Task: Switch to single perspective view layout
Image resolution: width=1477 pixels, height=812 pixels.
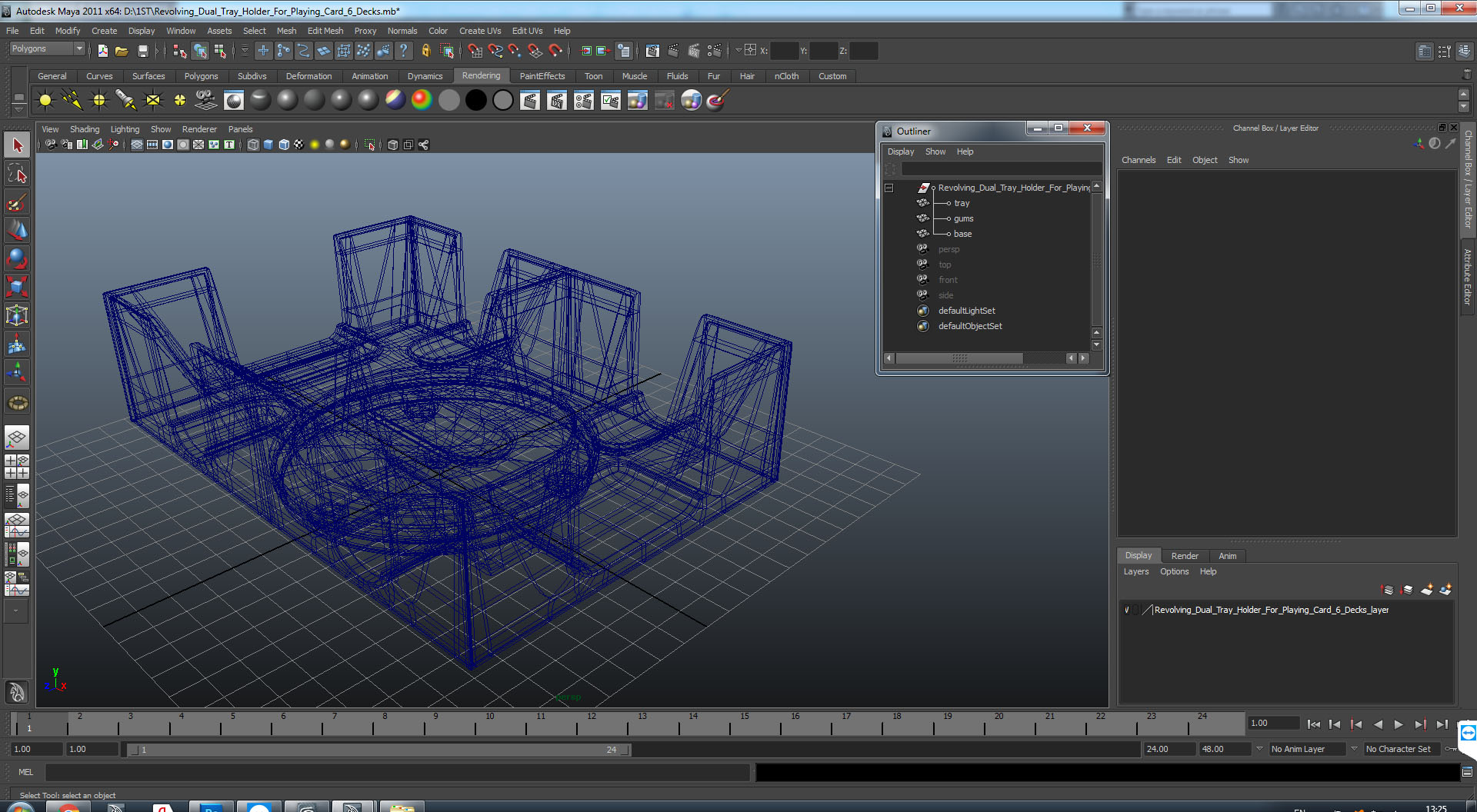Action: (17, 438)
